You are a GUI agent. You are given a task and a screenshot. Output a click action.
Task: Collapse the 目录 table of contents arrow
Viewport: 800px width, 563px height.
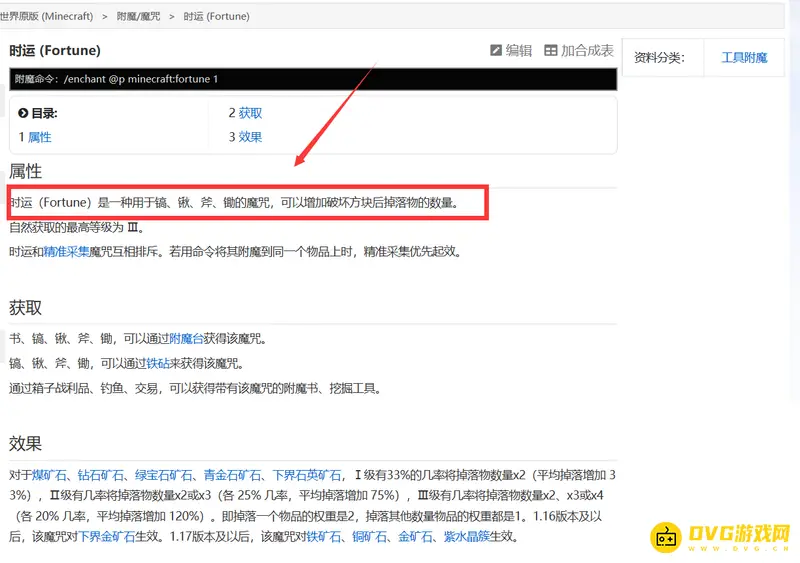click(23, 114)
